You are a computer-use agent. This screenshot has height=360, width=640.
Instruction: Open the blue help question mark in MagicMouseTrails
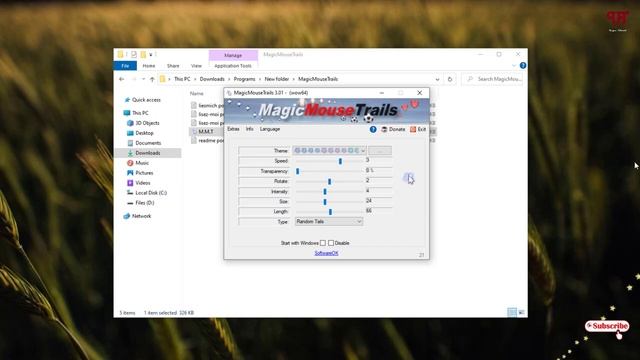click(373, 129)
